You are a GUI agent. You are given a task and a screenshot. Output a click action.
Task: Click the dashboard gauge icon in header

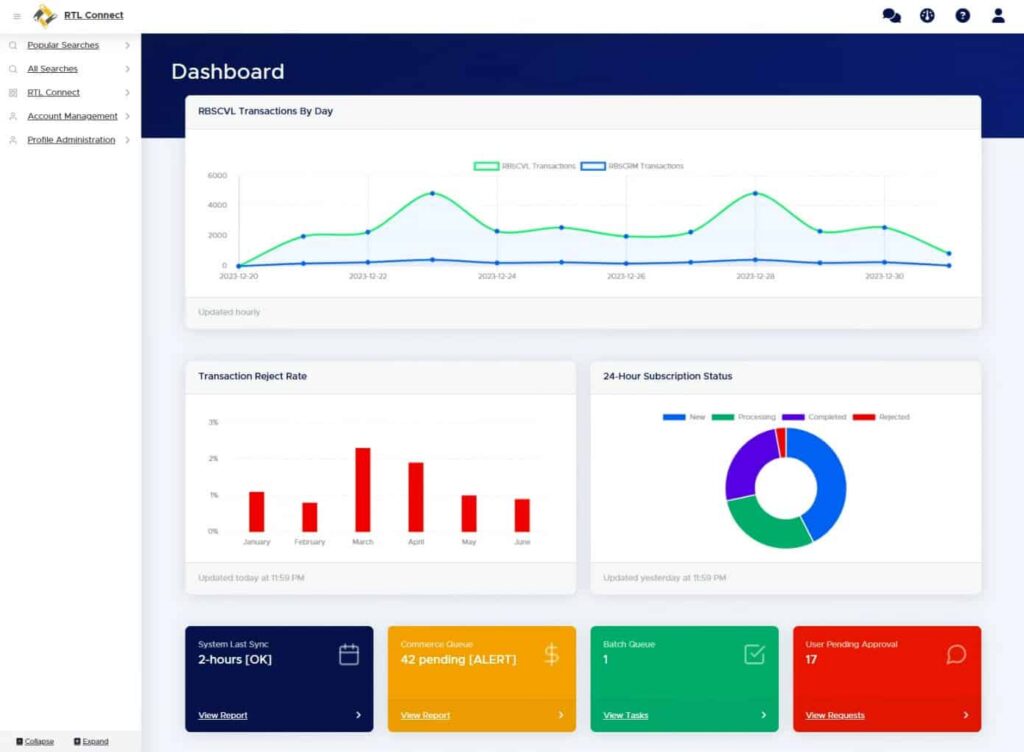click(x=927, y=15)
